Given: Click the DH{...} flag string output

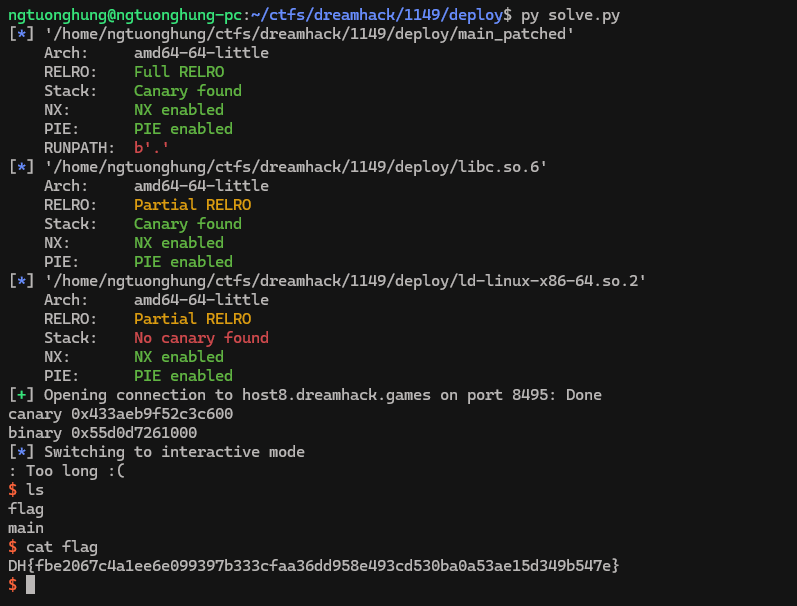Looking at the screenshot, I should [314, 566].
